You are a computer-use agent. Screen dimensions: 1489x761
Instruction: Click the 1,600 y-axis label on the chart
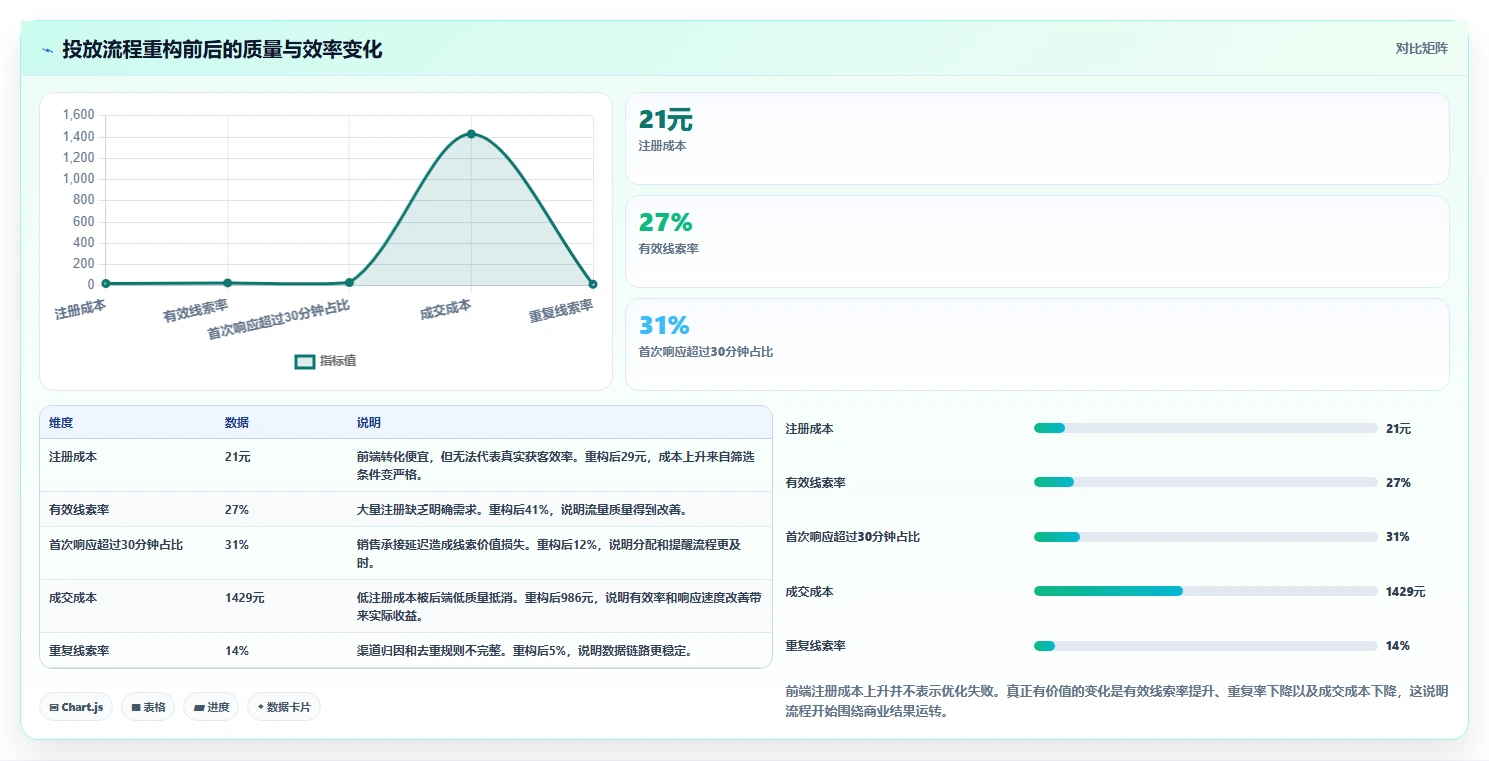point(78,115)
